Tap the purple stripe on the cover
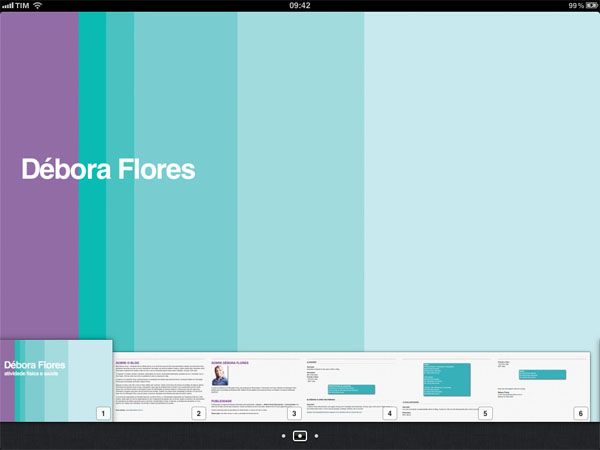Screen dimensions: 600x450 pos(38,250)
